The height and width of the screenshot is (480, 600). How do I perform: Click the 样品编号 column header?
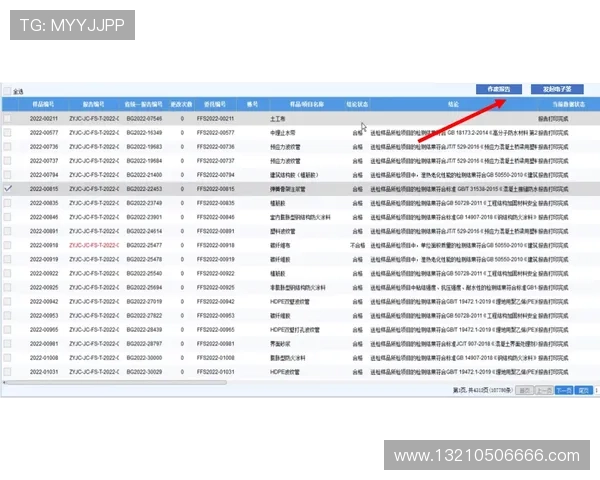coord(43,104)
